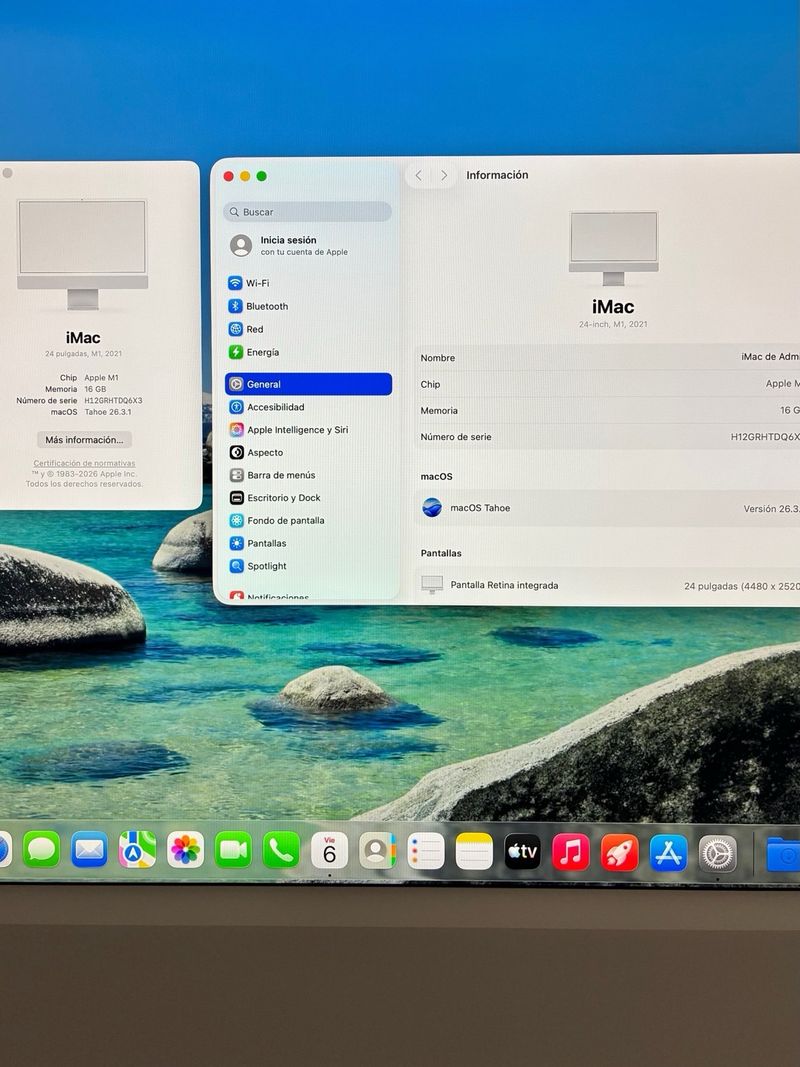Image resolution: width=800 pixels, height=1067 pixels.
Task: Click Más información button
Action: click(84, 440)
